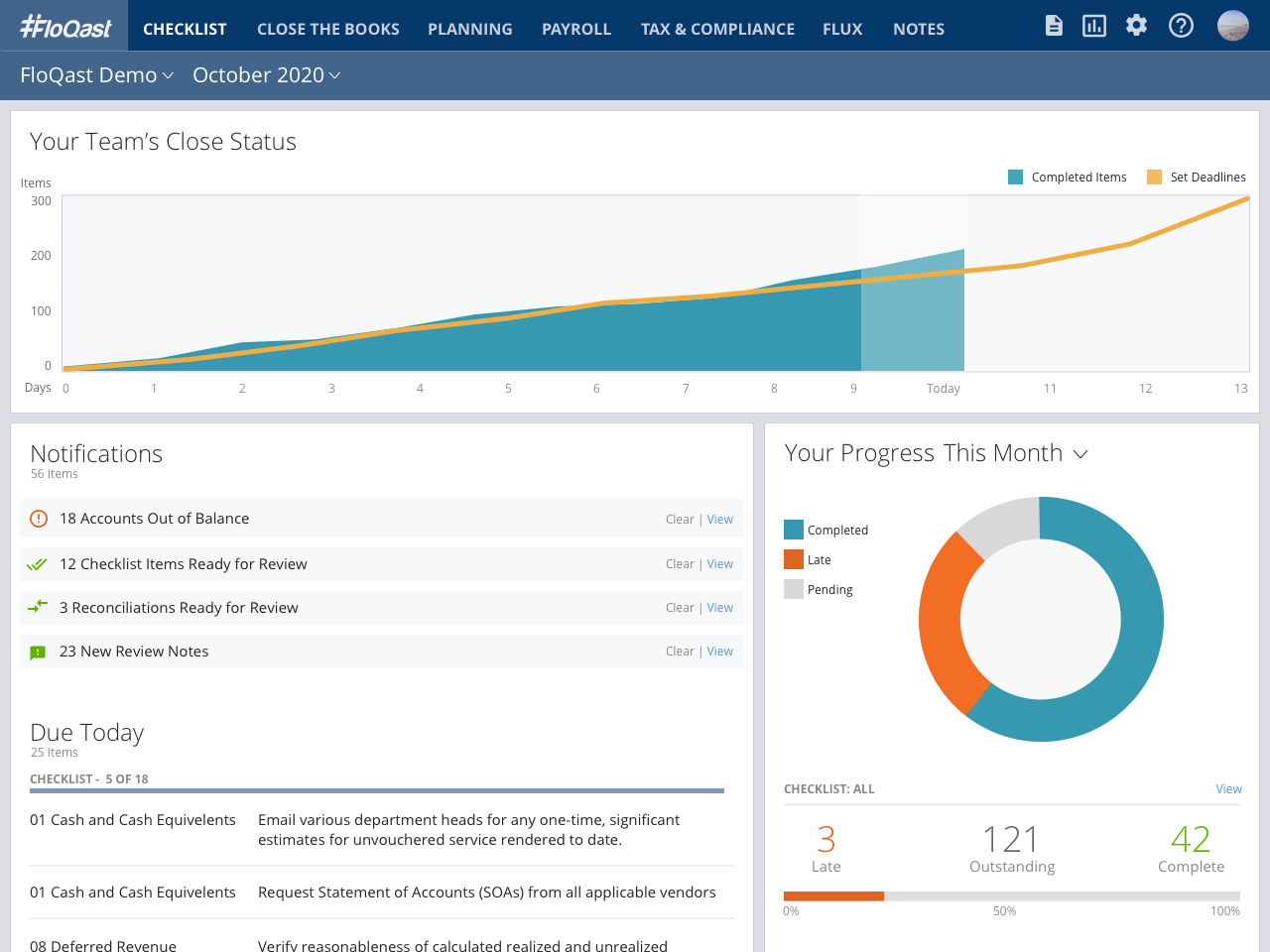Image resolution: width=1270 pixels, height=952 pixels.
Task: Click the double checkmark review icon
Action: (x=37, y=564)
